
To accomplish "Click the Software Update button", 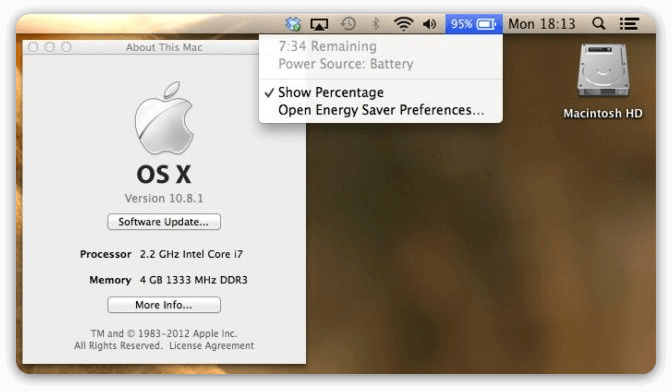I will [x=164, y=222].
